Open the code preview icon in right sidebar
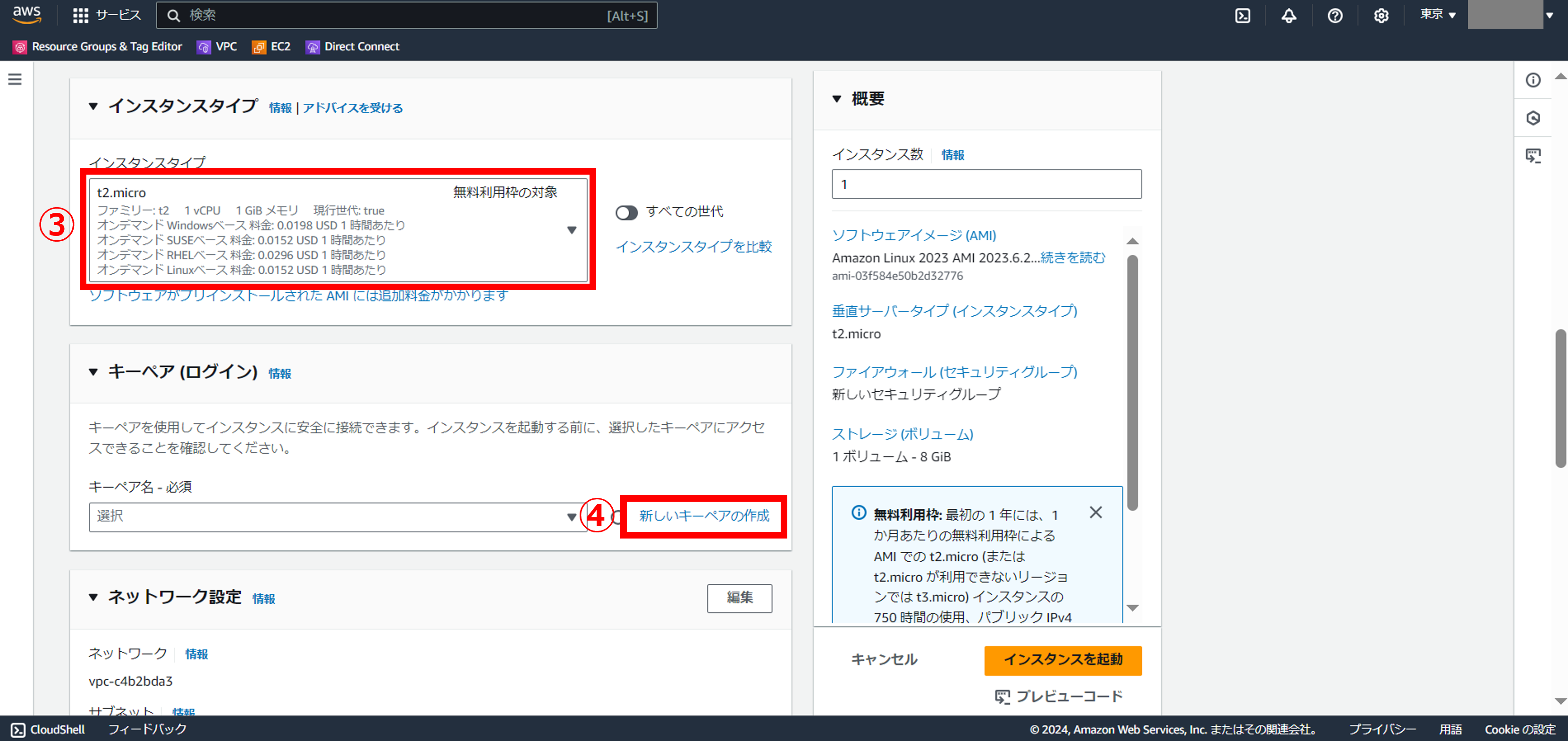Viewport: 1568px width, 741px height. point(1533,155)
